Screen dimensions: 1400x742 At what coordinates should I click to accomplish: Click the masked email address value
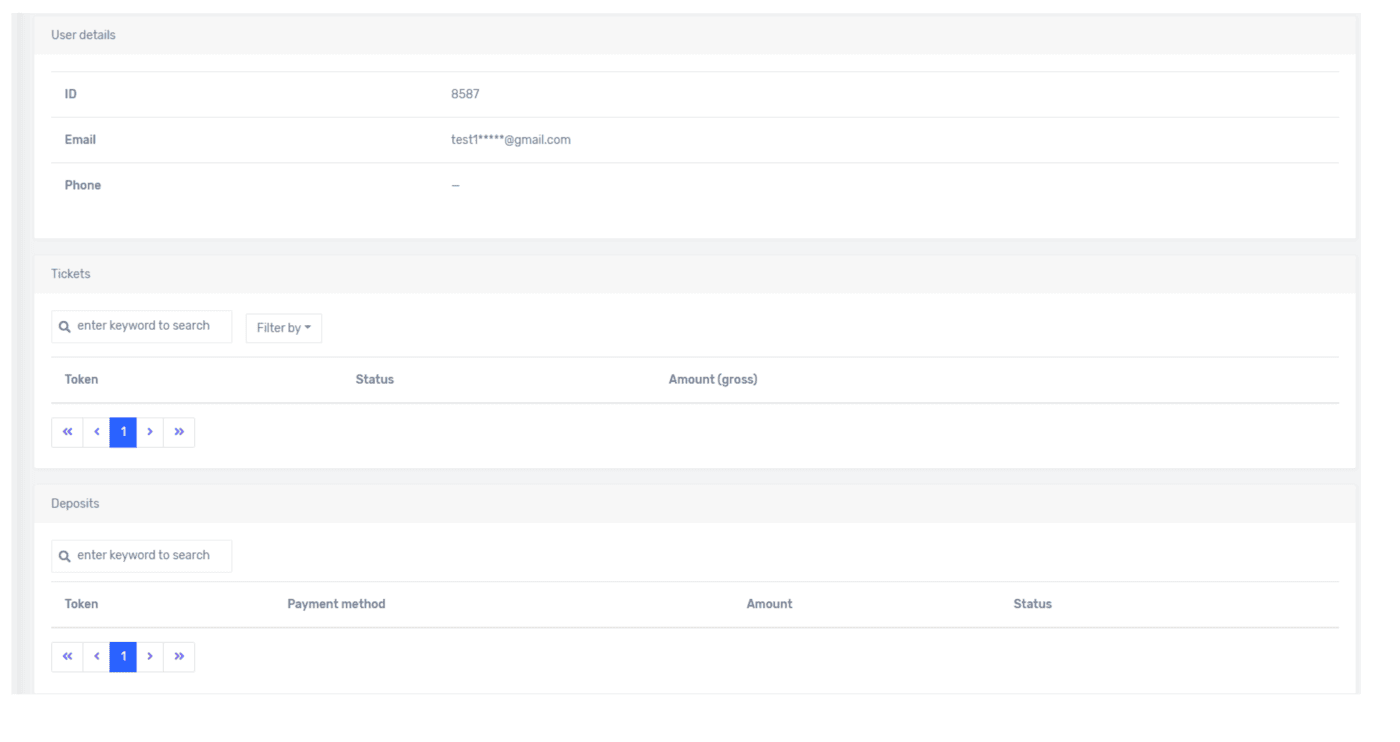click(510, 140)
